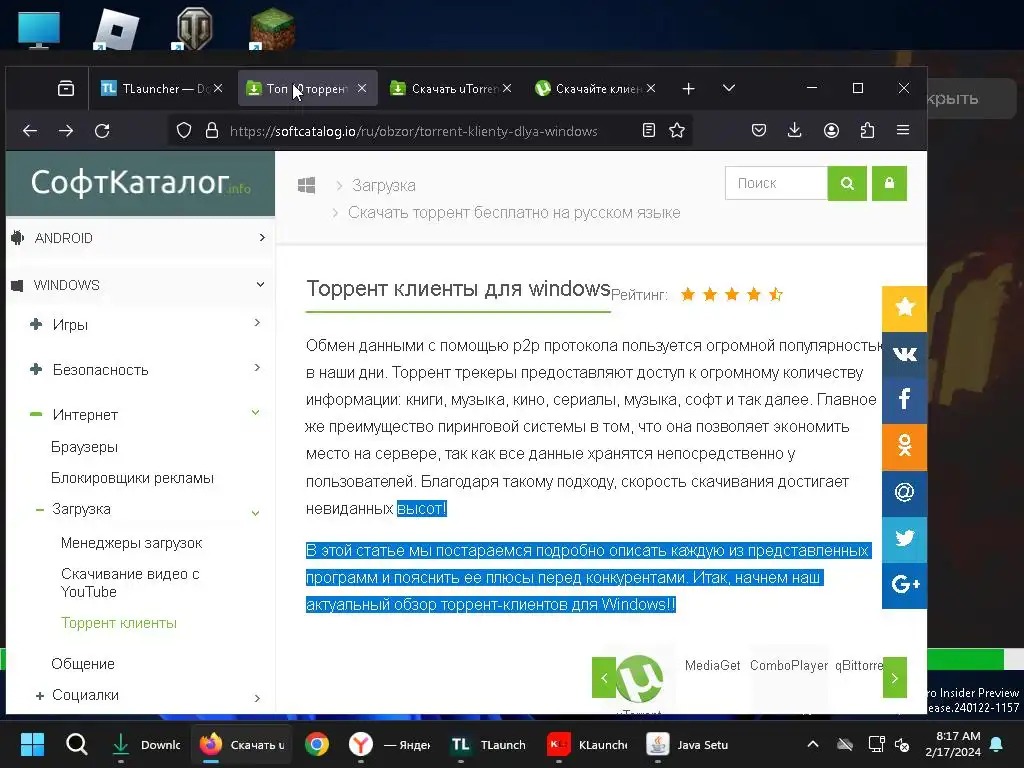Viewport: 1024px width, 768px height.
Task: Open Java Setup from the taskbar
Action: [687, 744]
